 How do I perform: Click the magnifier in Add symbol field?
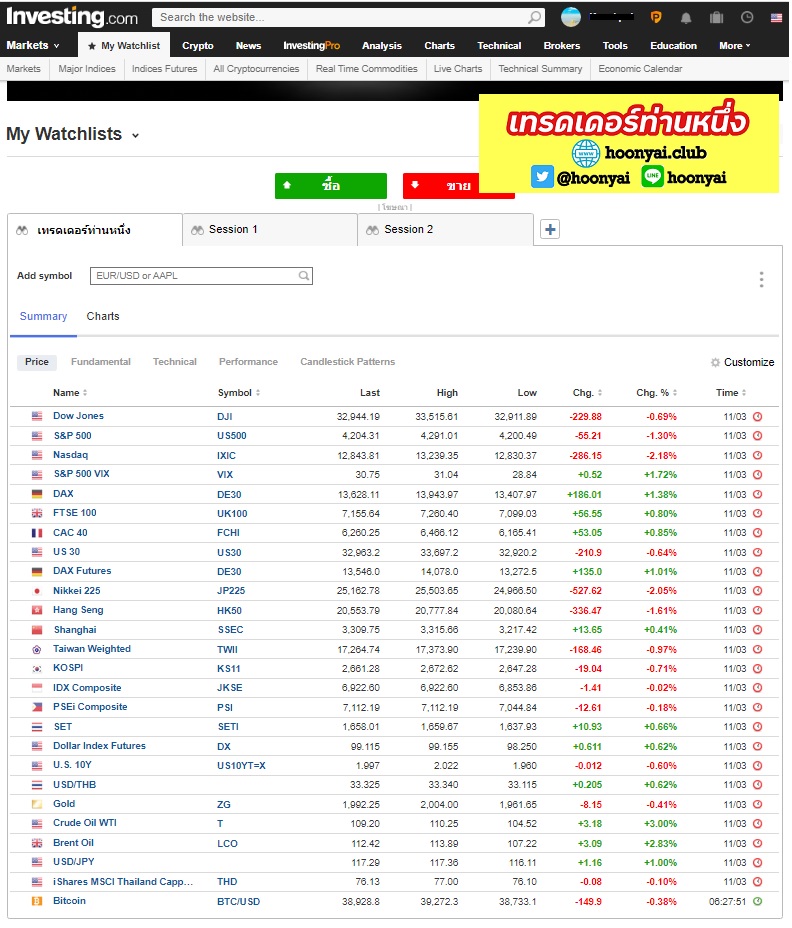304,276
